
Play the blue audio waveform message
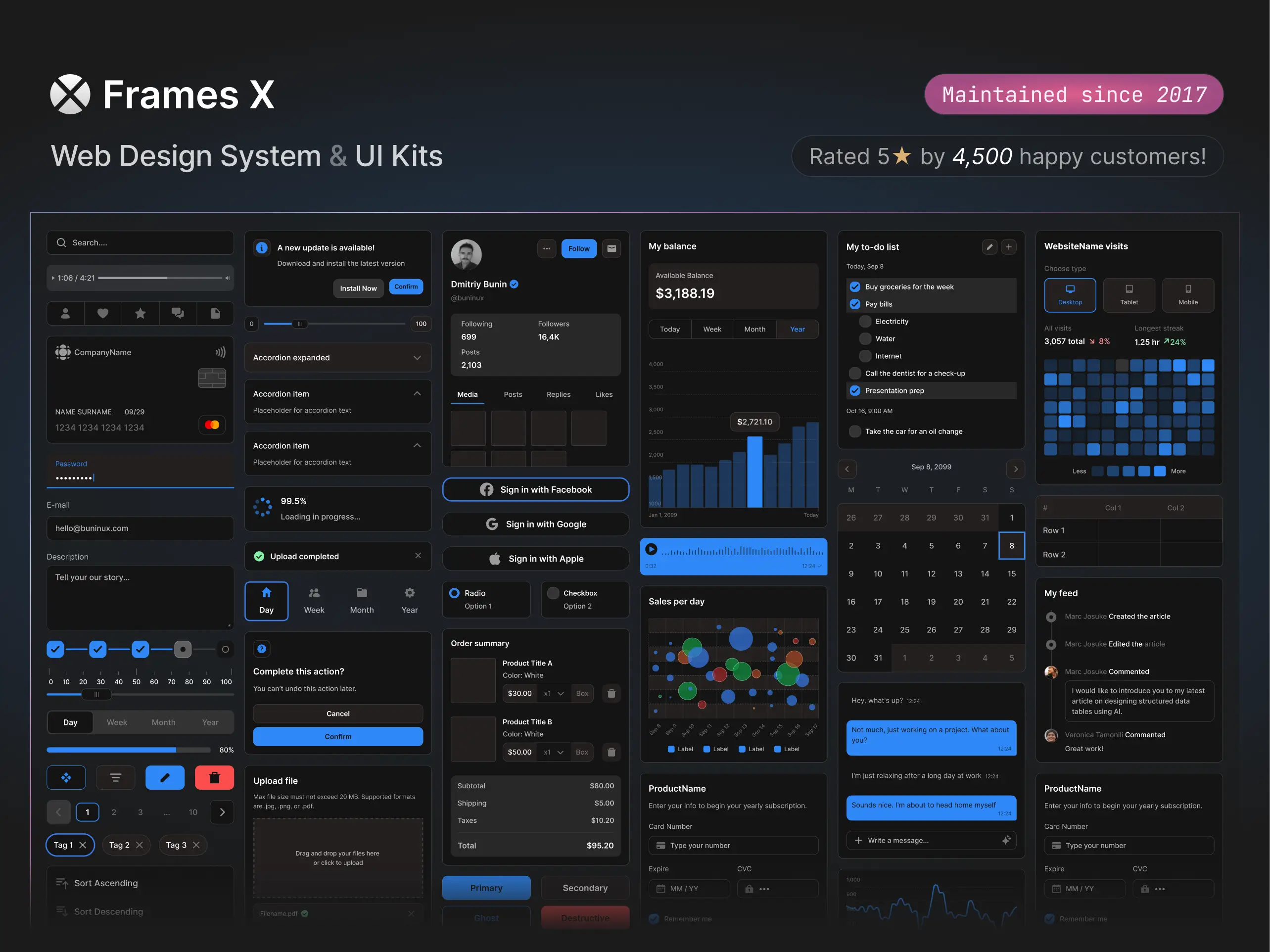coord(651,550)
